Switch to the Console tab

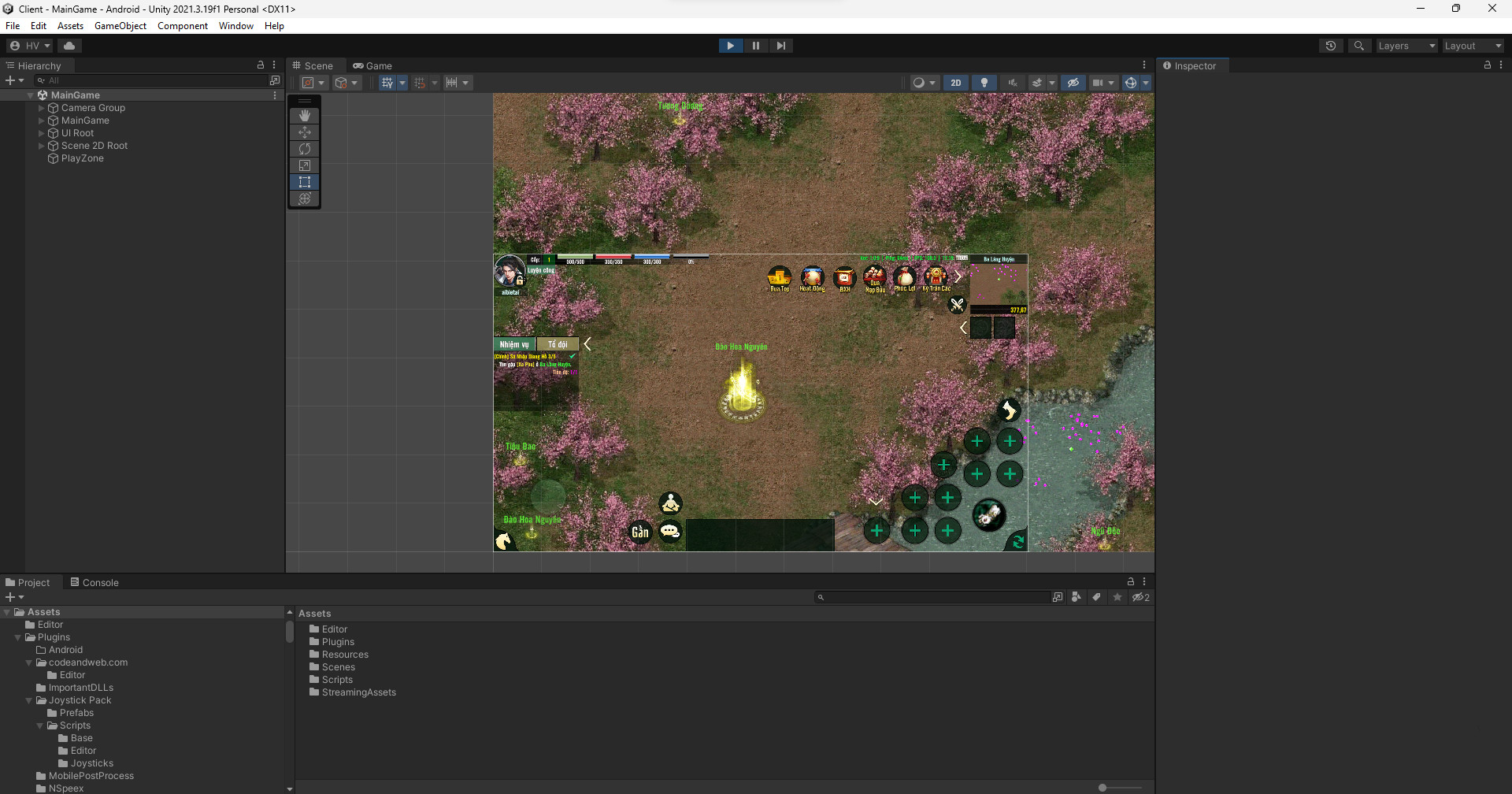94,582
